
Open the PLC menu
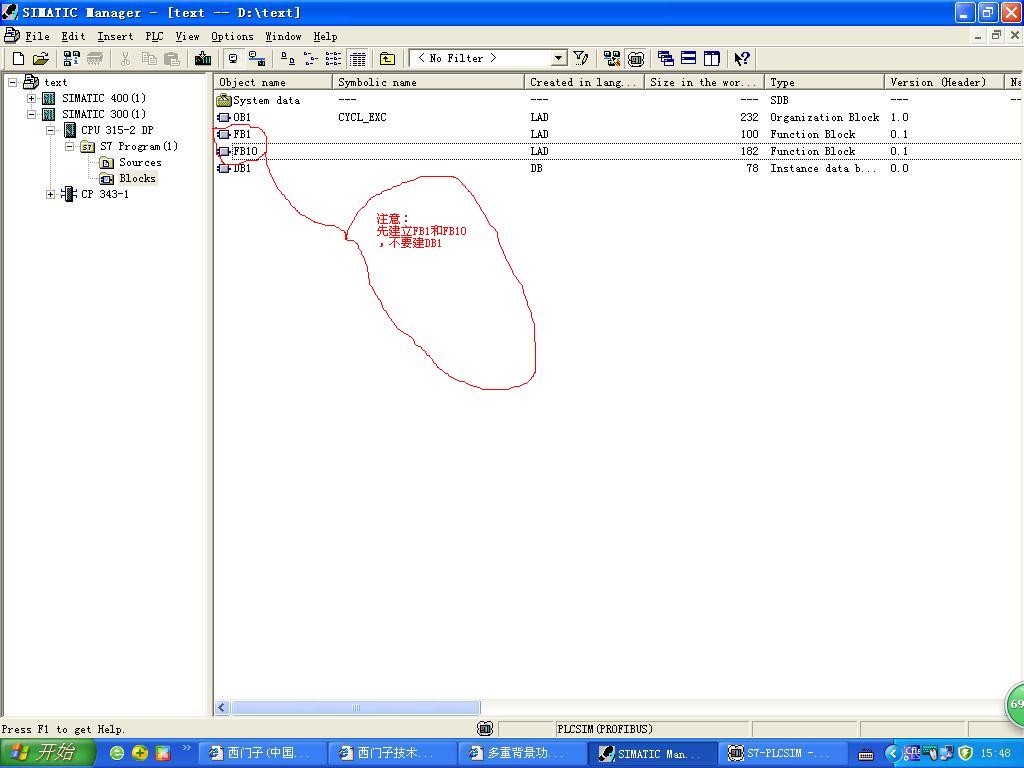pyautogui.click(x=154, y=37)
